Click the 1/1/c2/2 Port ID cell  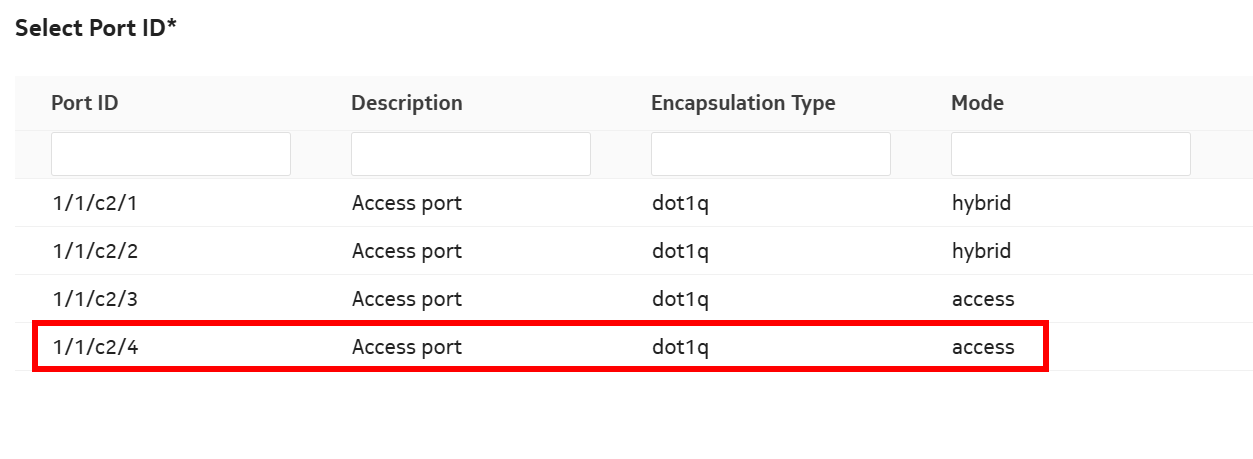point(95,251)
